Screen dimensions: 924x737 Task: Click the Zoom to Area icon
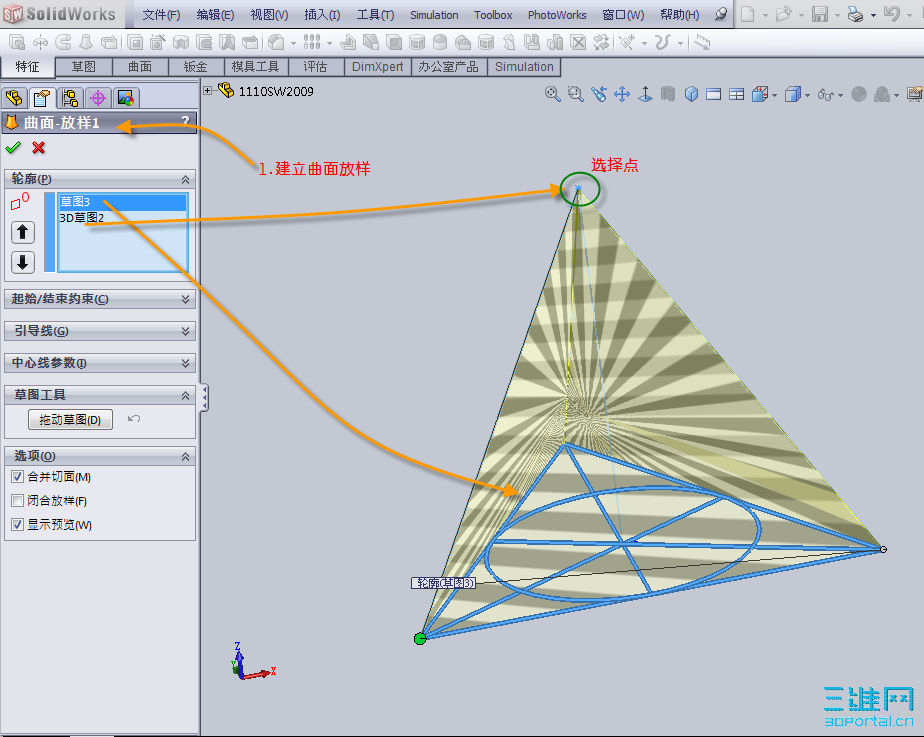pyautogui.click(x=576, y=94)
